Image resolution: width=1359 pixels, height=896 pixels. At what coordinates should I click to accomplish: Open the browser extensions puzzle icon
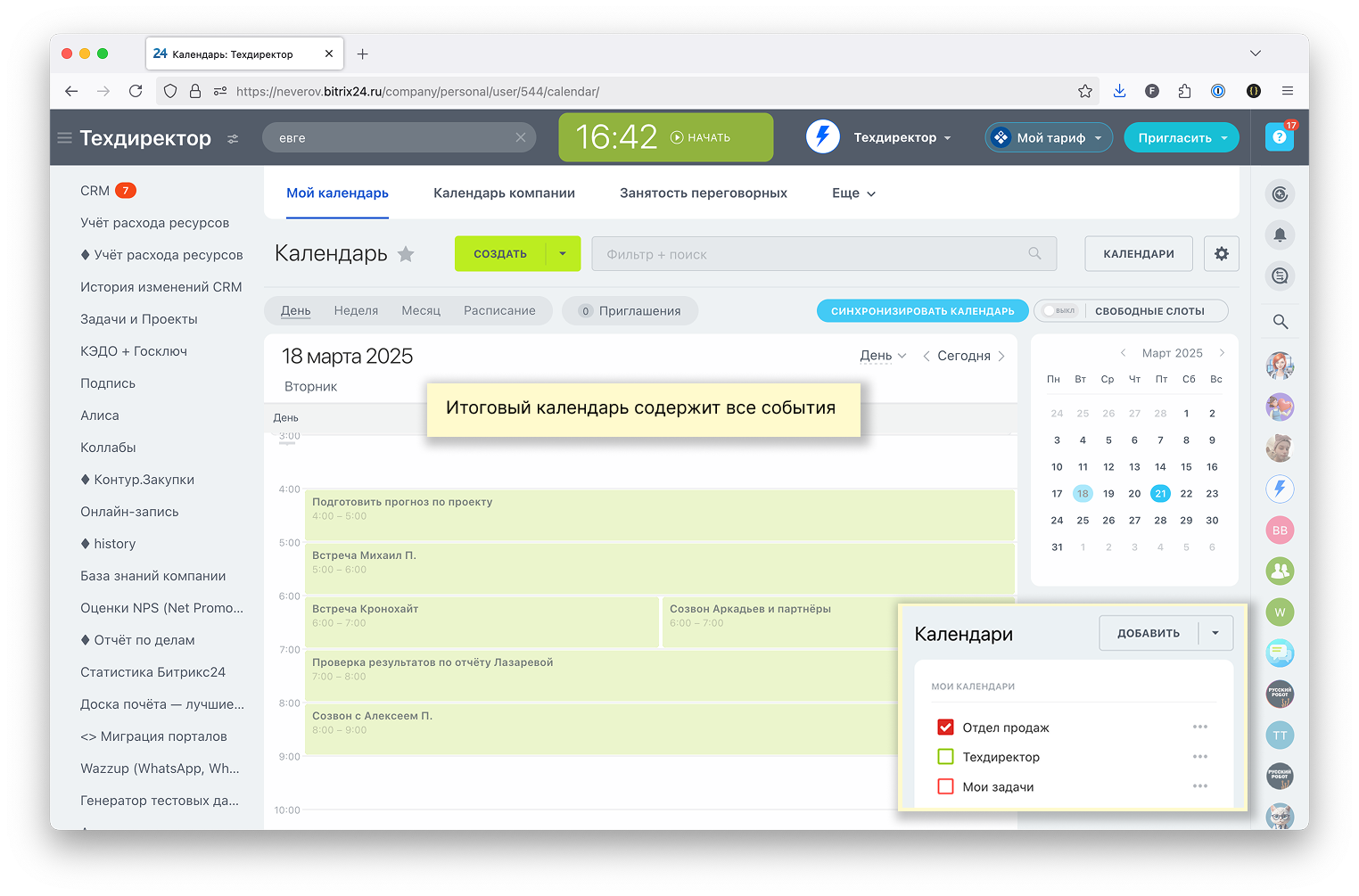click(x=1185, y=91)
